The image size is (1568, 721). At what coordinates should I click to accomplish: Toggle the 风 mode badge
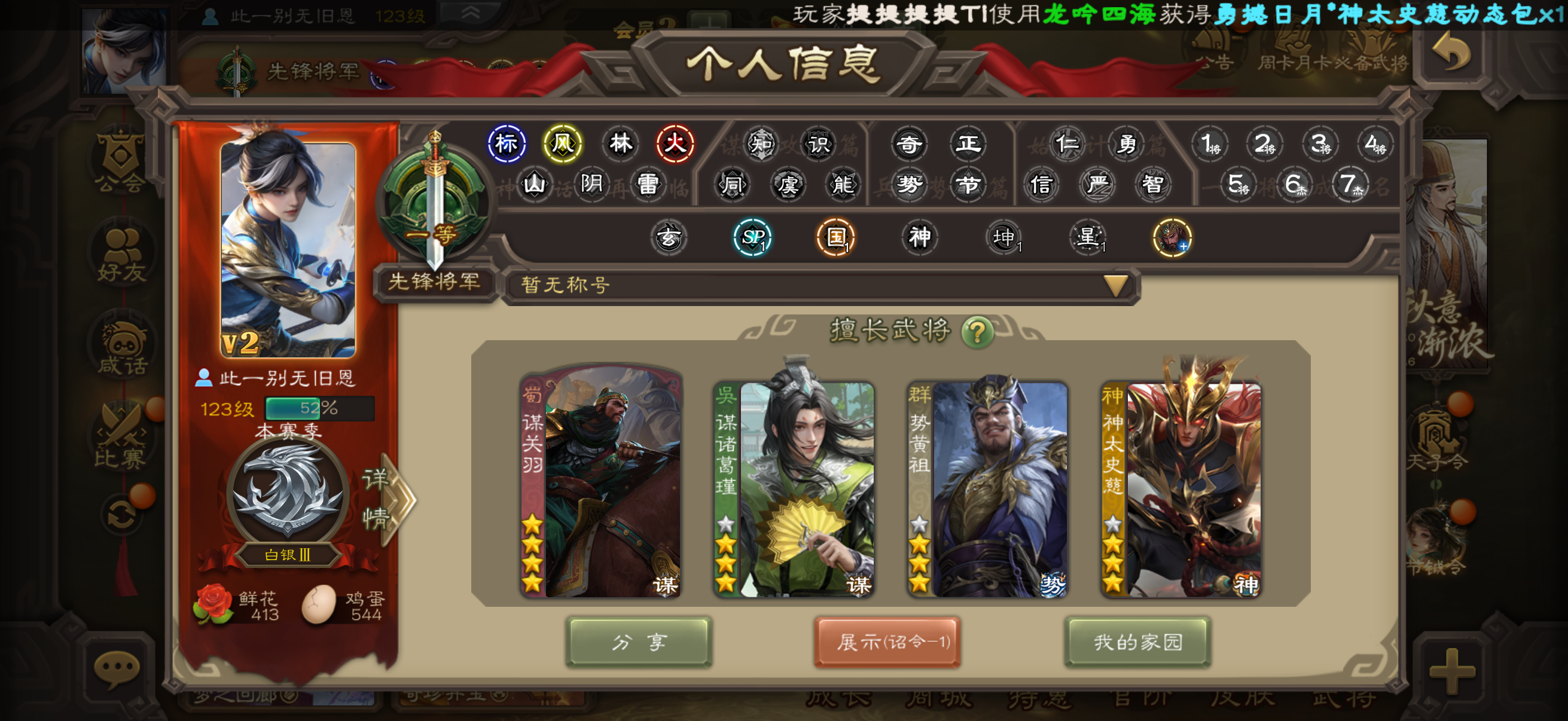(562, 144)
